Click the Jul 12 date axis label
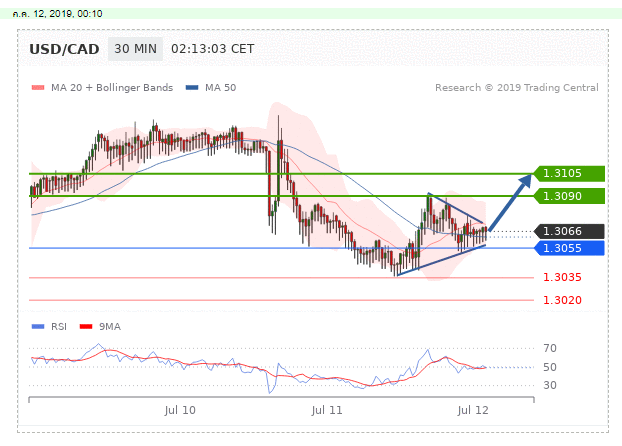622x446 pixels. 473,410
